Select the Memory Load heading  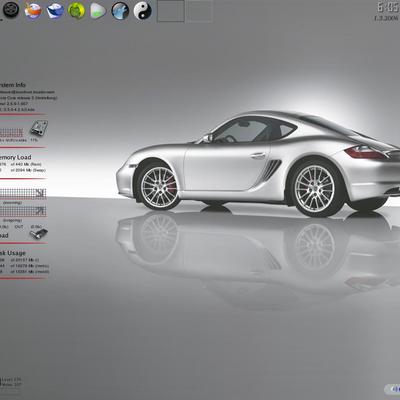click(15, 157)
